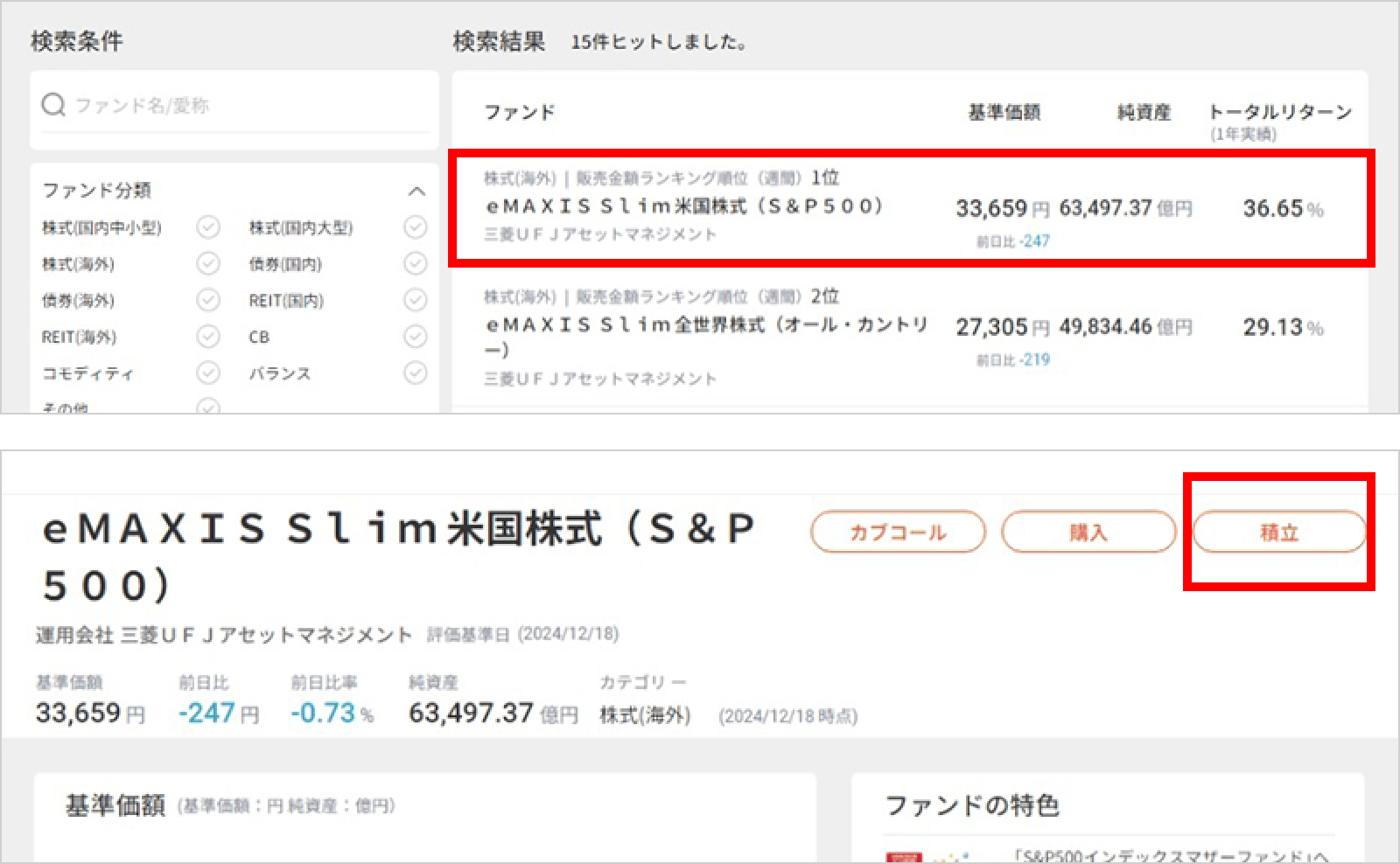Open eMAXIS Slim 米国株式 (S&P500) fund row

coord(683,206)
